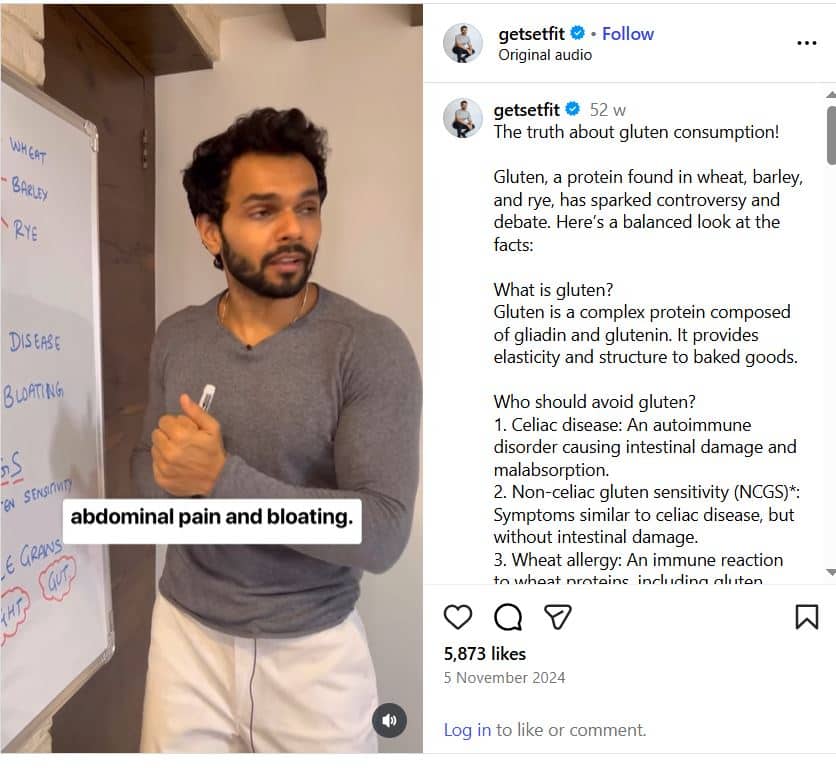Save post with the bookmark icon
836x777 pixels.
(807, 617)
